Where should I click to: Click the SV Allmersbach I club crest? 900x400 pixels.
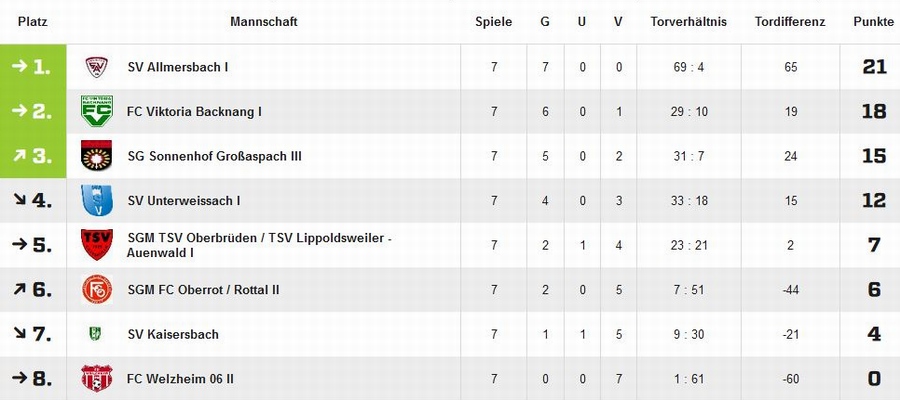click(x=96, y=67)
